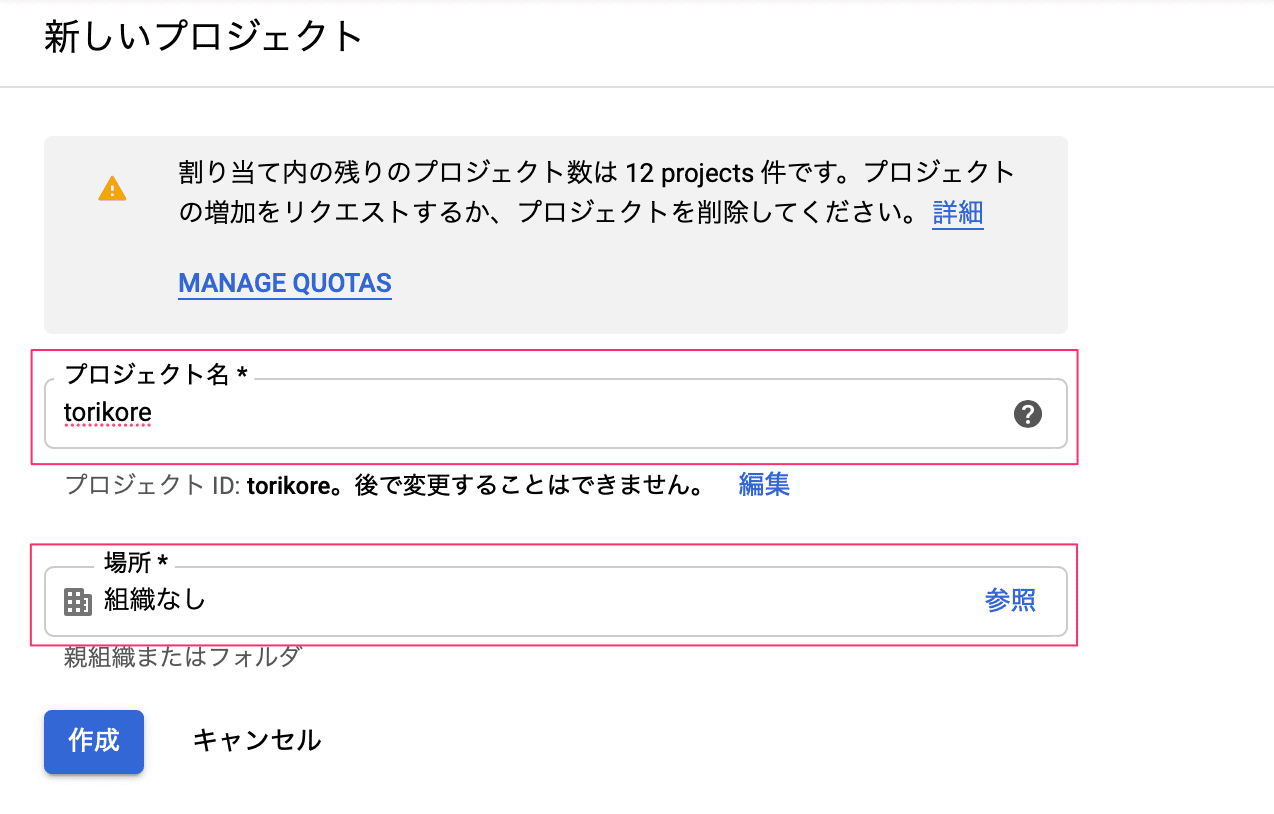Viewport: 1274px width, 814px height.
Task: Select the torikore text in the name field
Action: pyautogui.click(x=107, y=412)
